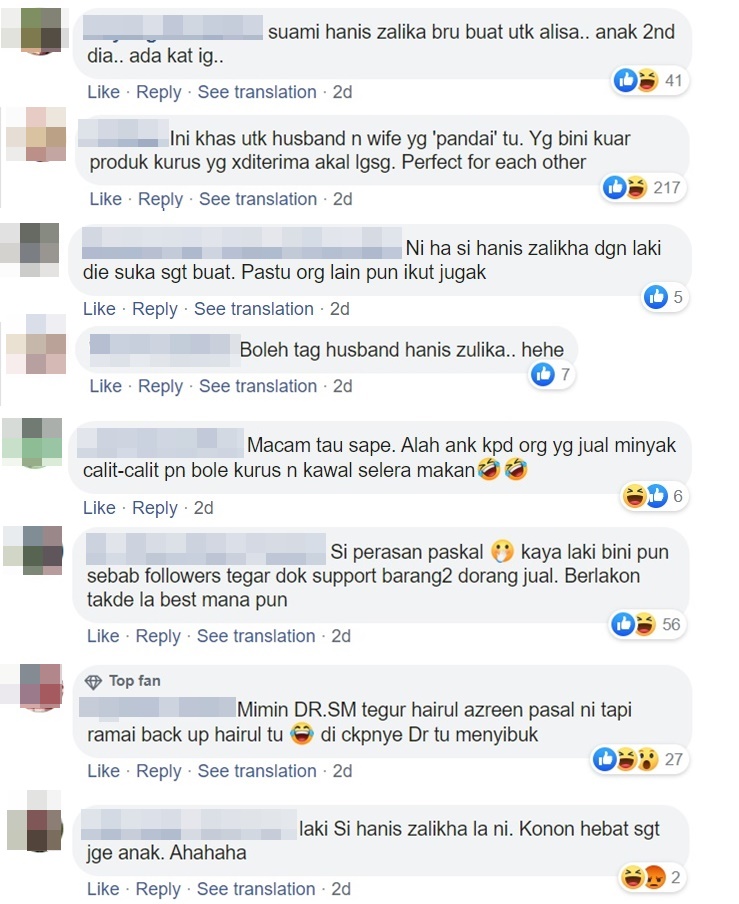Reply to the 'Perfect for each other' comment

[x=160, y=199]
